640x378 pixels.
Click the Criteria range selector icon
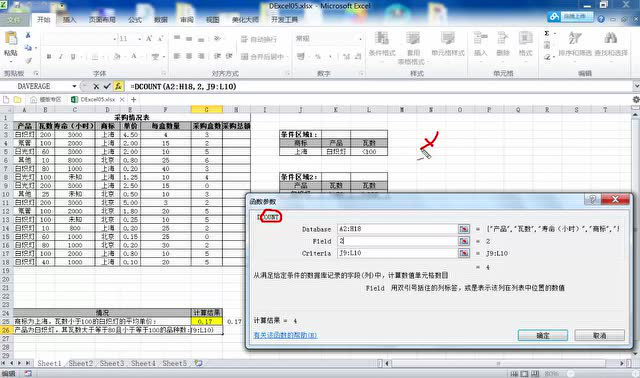pyautogui.click(x=464, y=253)
